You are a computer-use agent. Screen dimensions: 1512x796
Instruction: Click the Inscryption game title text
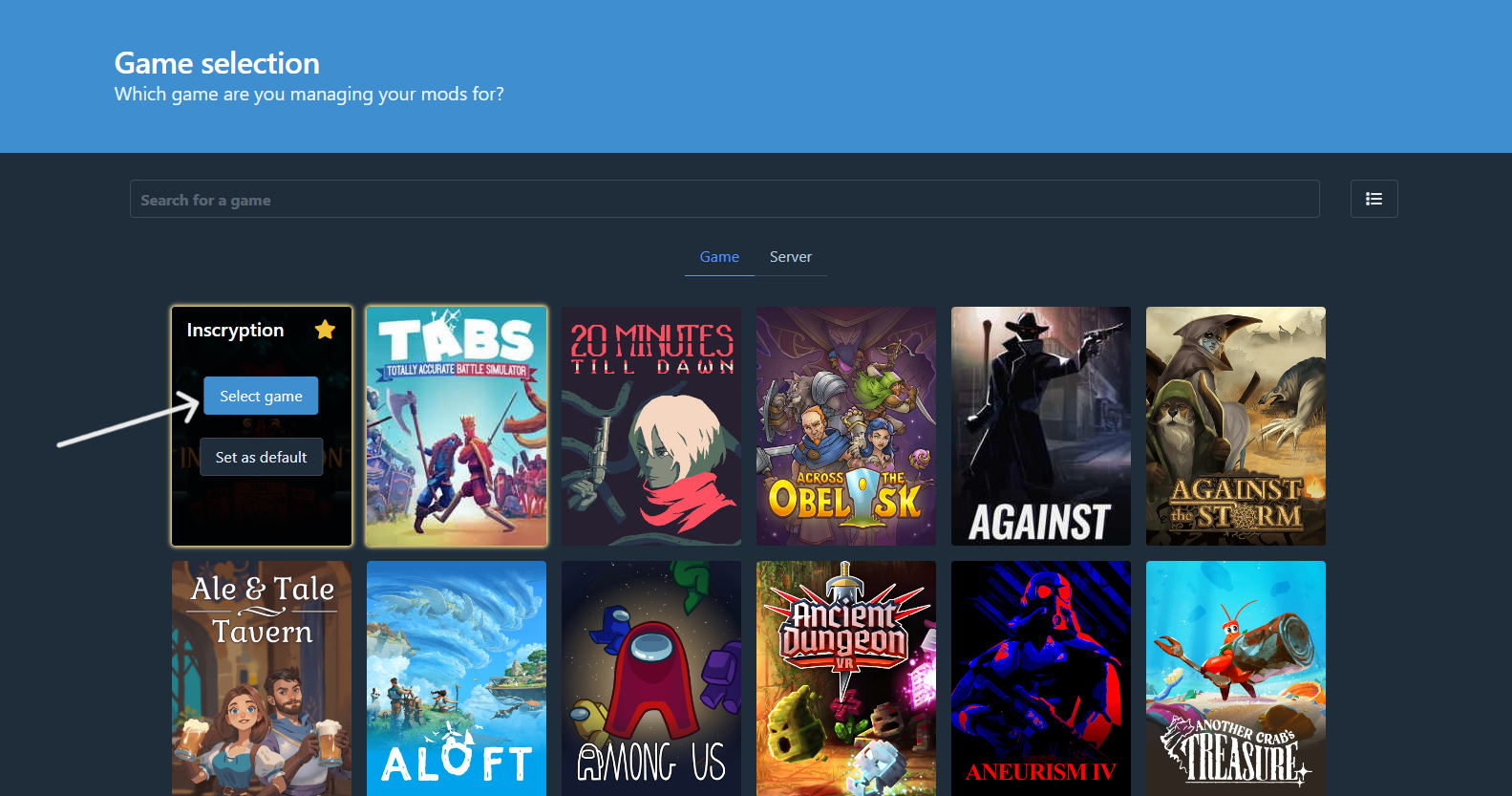(235, 330)
